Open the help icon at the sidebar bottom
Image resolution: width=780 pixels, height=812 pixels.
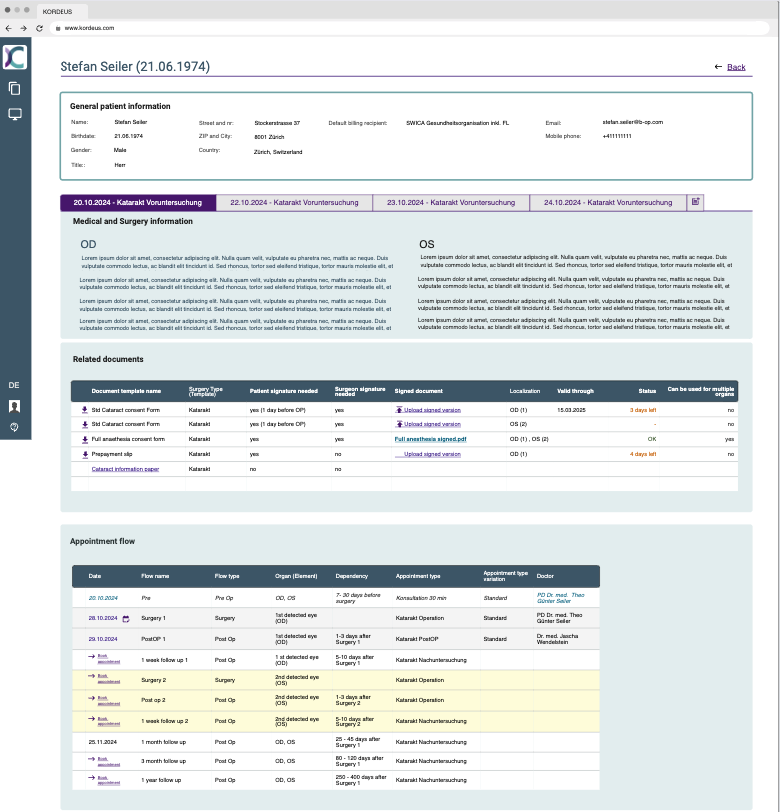click(x=15, y=427)
